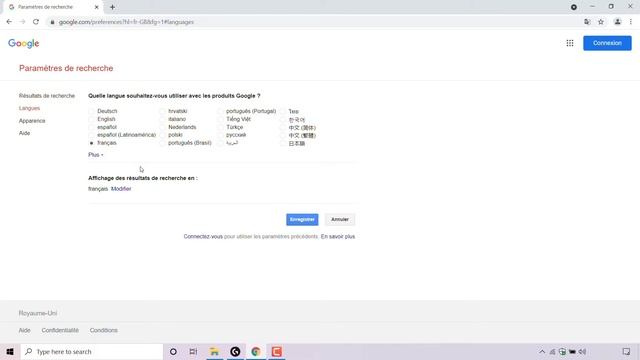Choose Nederlands language

pyautogui.click(x=162, y=127)
